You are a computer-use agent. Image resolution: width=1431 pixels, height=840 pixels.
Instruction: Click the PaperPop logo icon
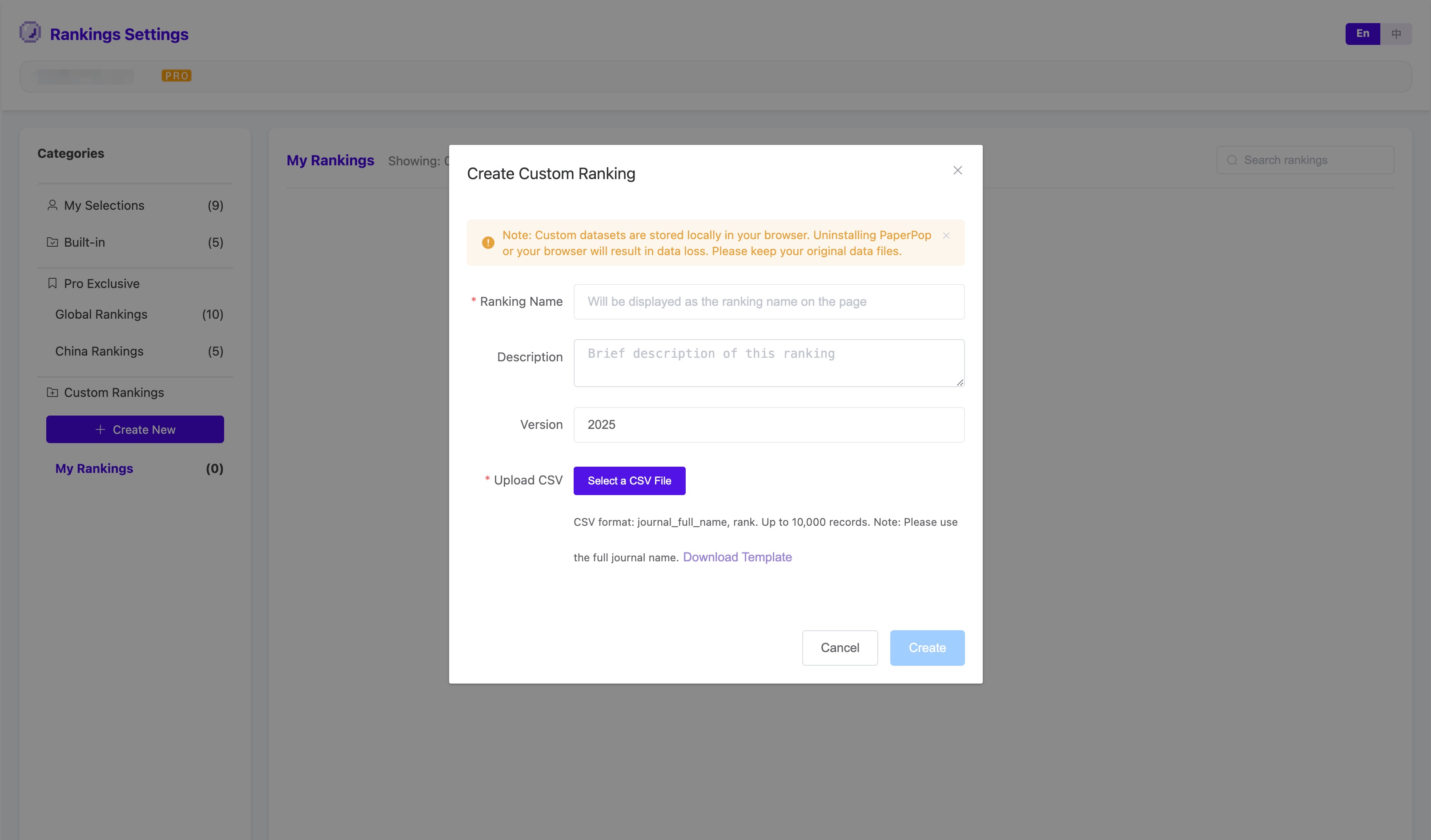30,32
